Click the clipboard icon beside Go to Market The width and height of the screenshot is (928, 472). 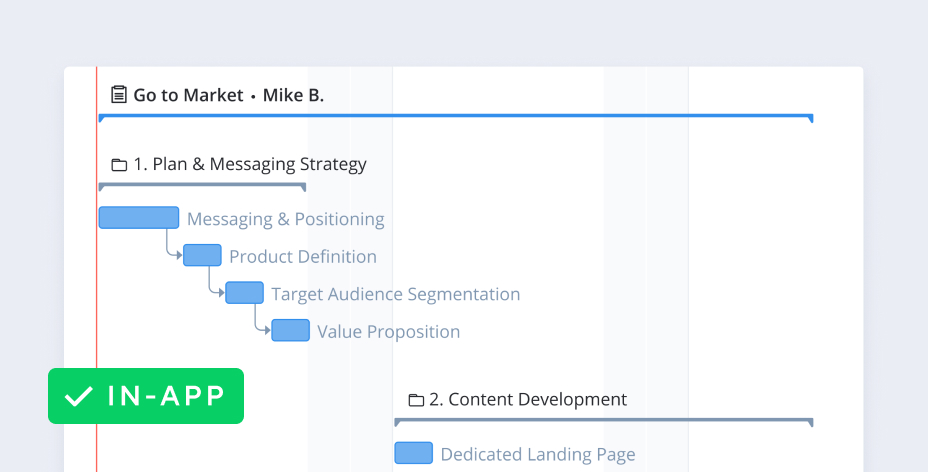119,95
